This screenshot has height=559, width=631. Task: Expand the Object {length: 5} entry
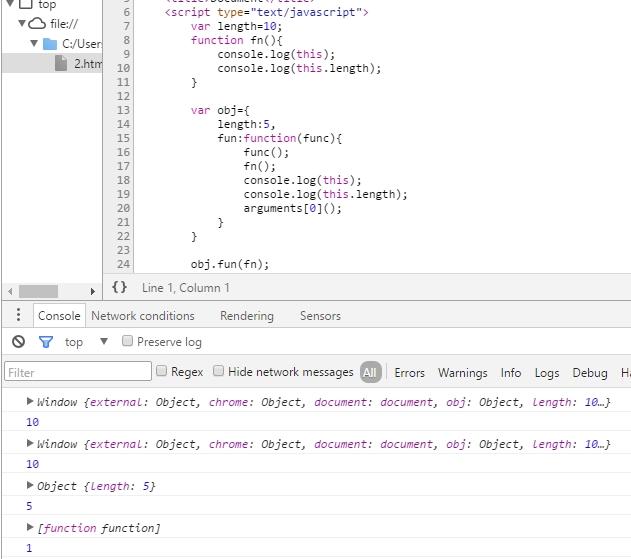[29, 485]
